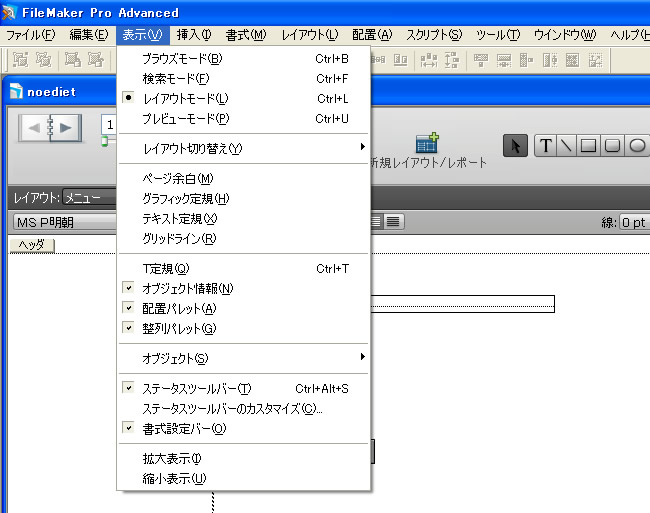Select the Text tool (T)
Viewport: 650px width, 513px height.
click(546, 146)
